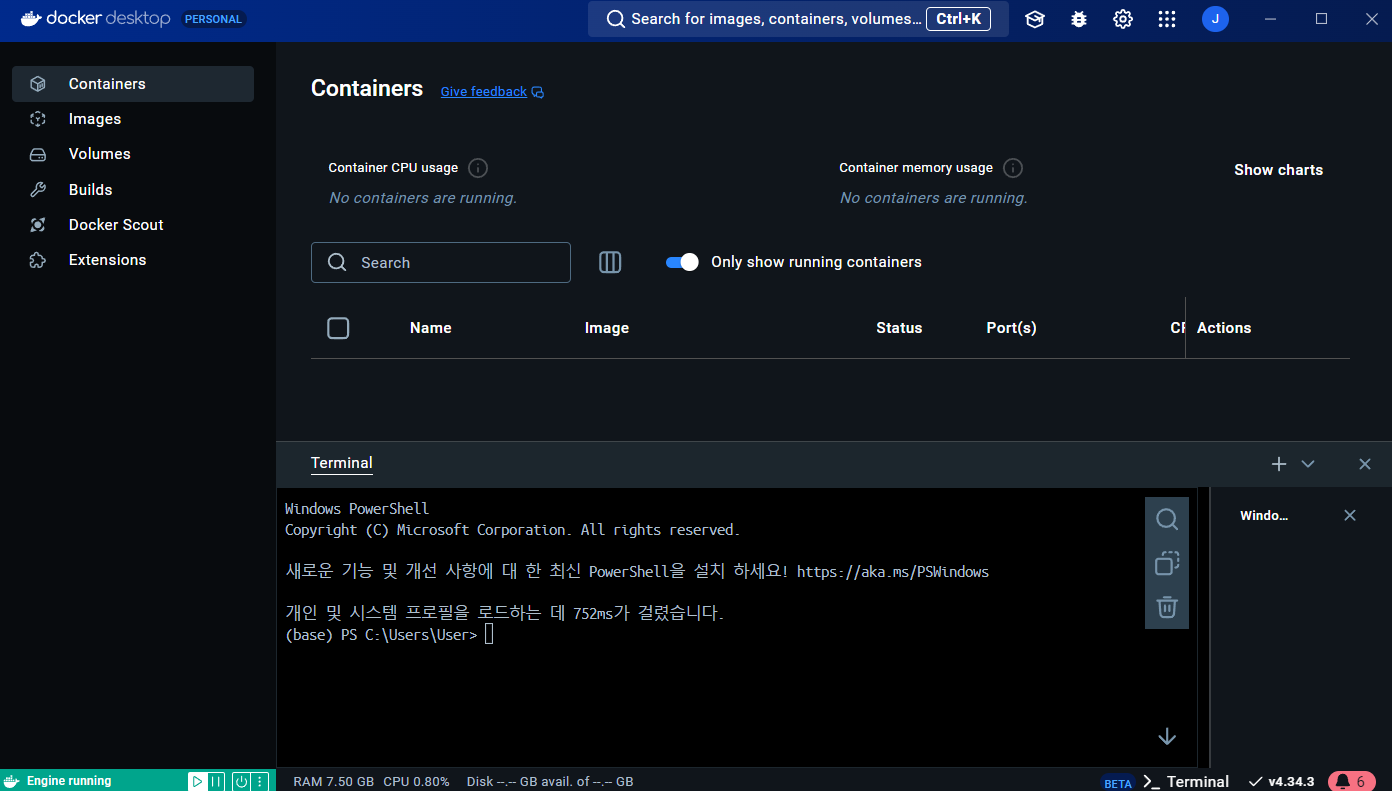Jump to terminal bottom with down arrow
The width and height of the screenshot is (1392, 791).
coord(1166,736)
